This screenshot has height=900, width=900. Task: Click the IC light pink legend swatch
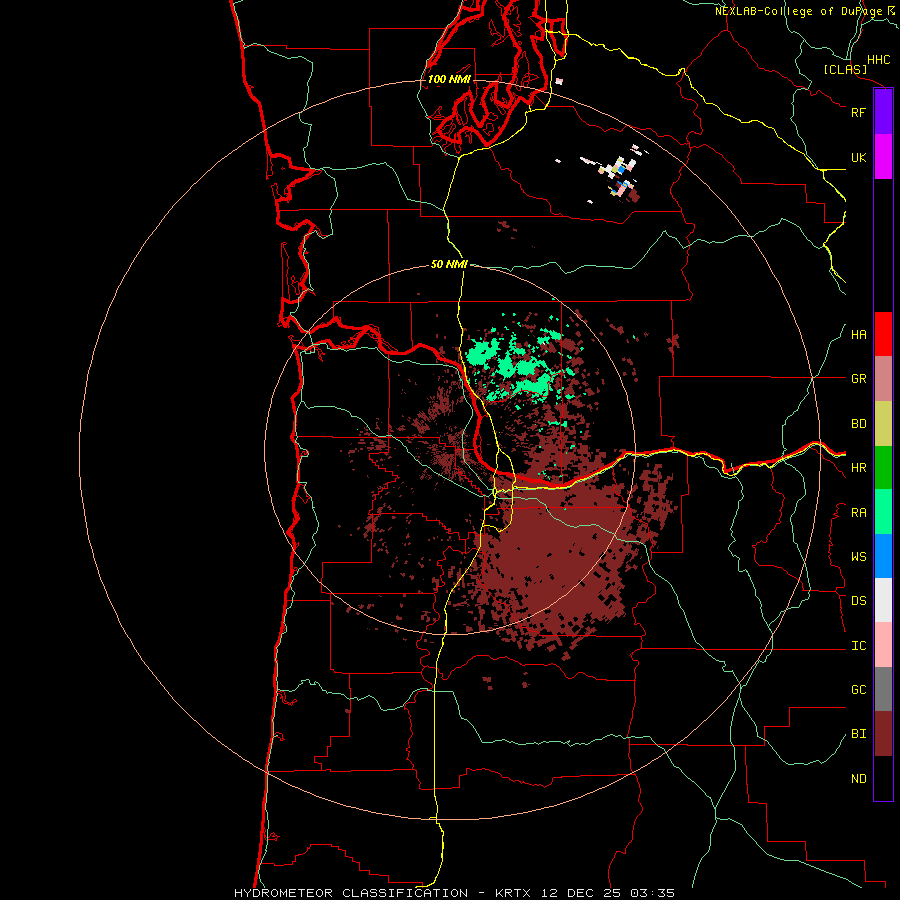(x=883, y=645)
